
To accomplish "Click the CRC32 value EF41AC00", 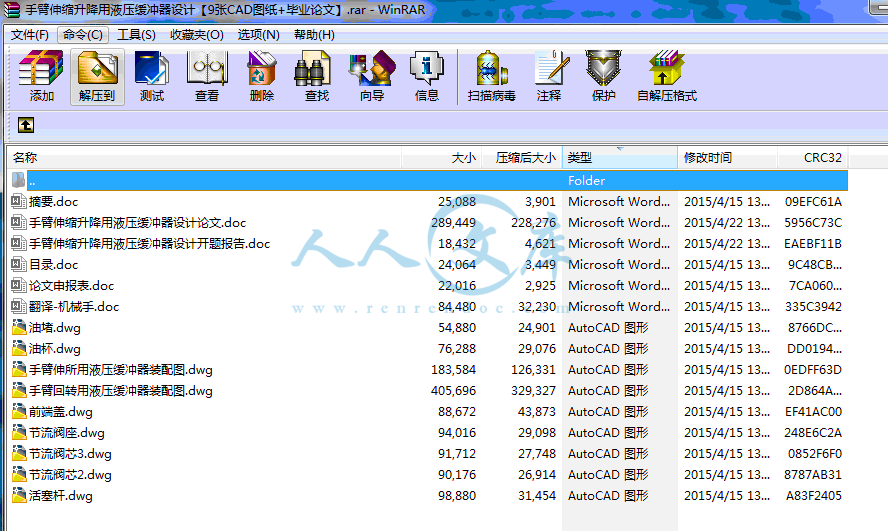I will coord(813,412).
